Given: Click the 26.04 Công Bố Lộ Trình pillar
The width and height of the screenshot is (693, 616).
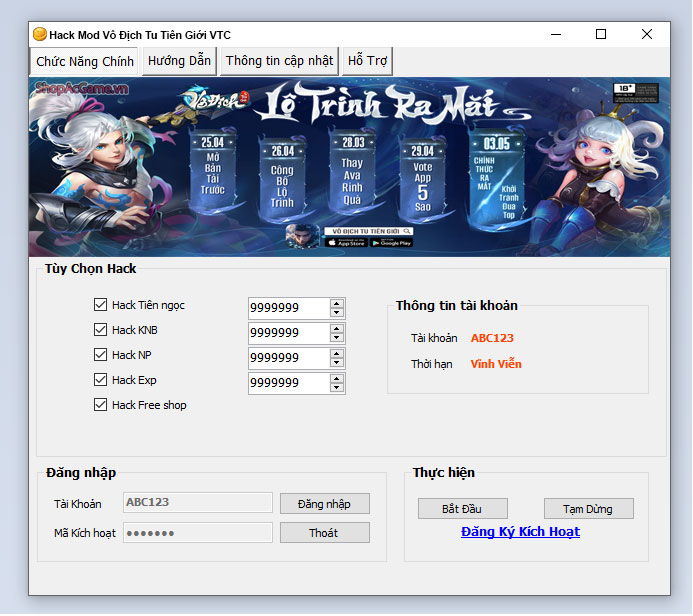Looking at the screenshot, I should click(282, 179).
